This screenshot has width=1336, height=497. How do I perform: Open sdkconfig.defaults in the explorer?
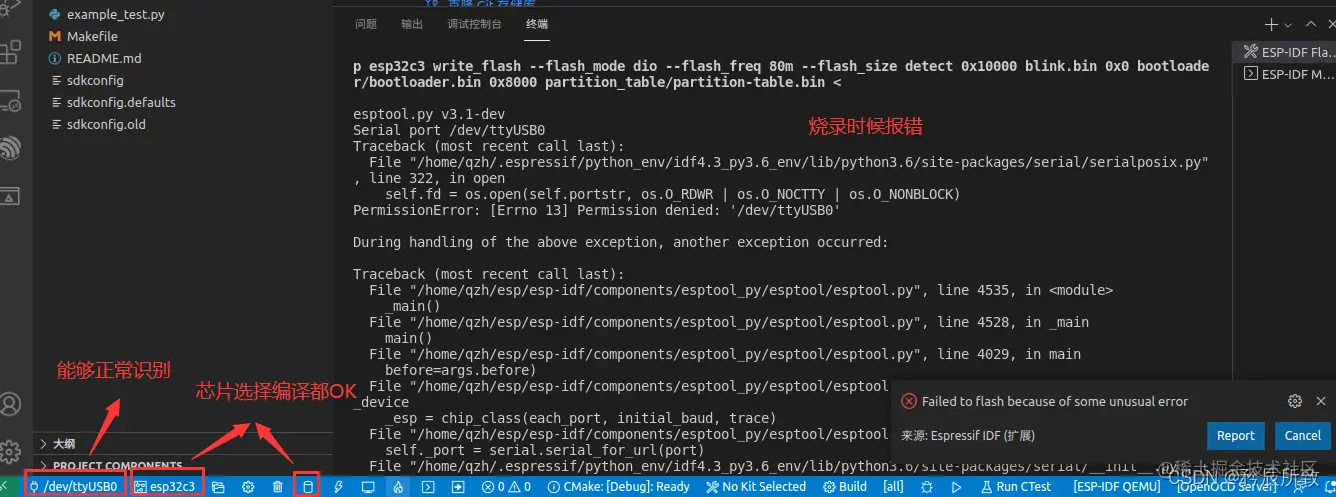pos(120,102)
